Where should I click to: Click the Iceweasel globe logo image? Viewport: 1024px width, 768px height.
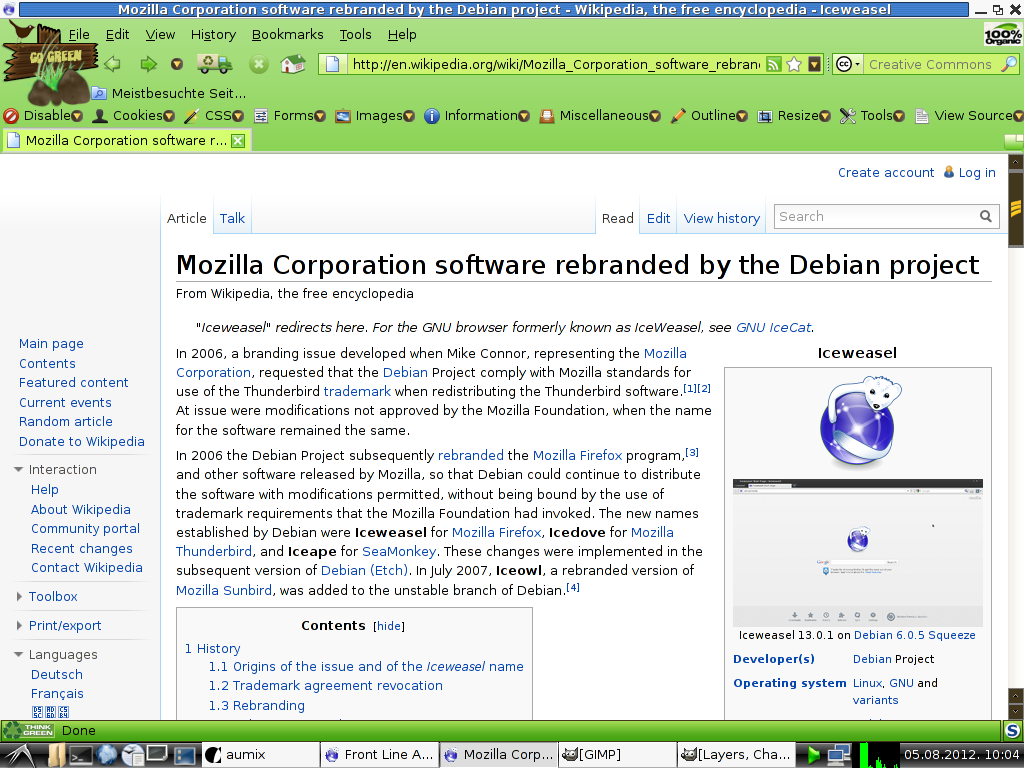pos(858,421)
